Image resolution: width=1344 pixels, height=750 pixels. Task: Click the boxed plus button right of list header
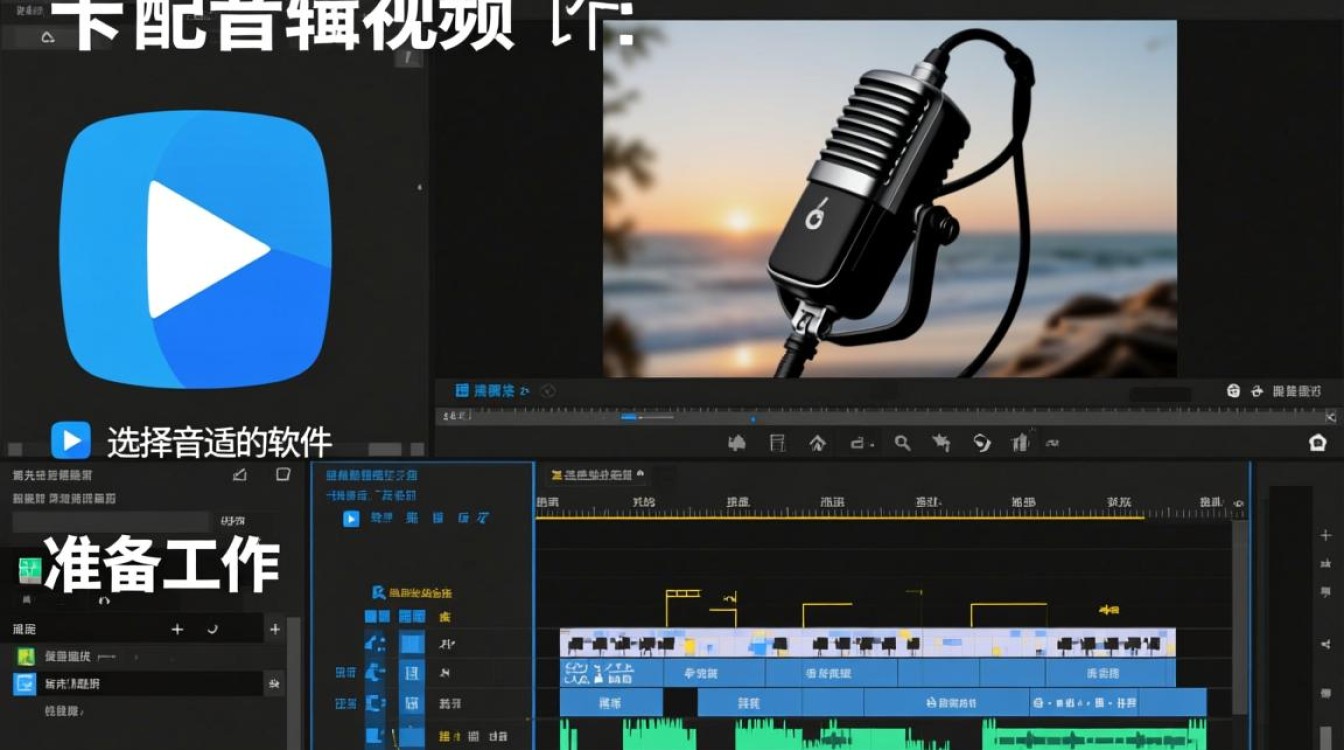point(274,629)
